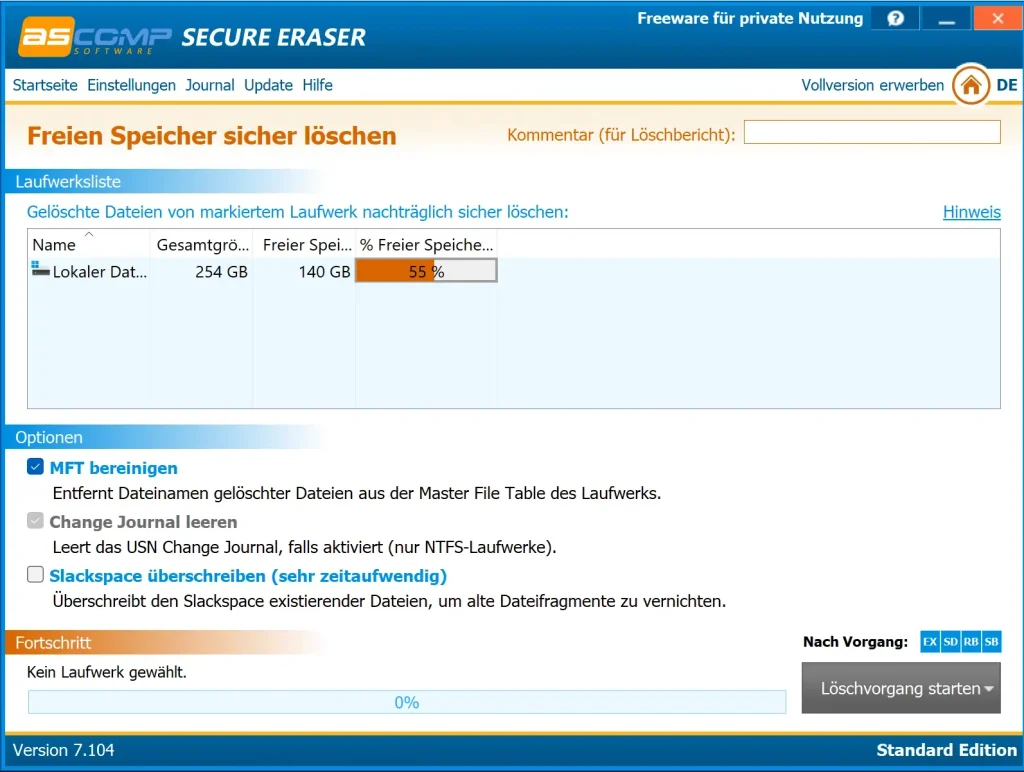
Task: Select the SB after-process icon
Action: [x=991, y=641]
